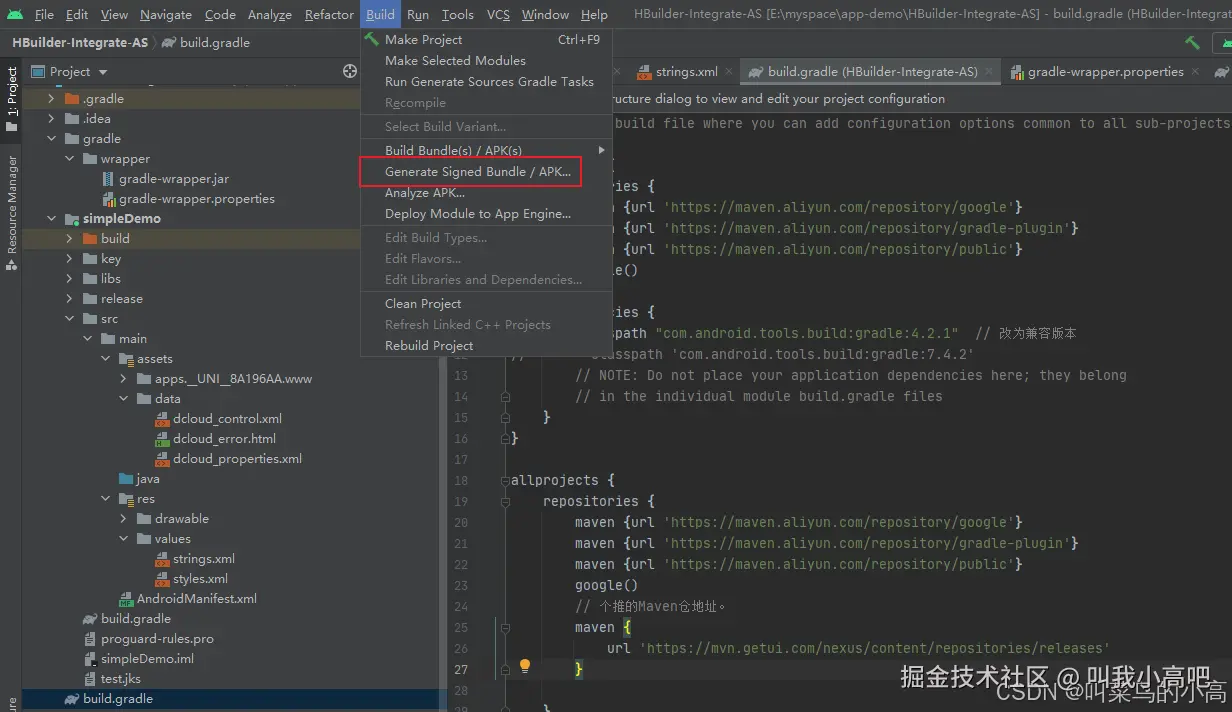Choose Clean Project menu item
Viewport: 1232px width, 712px height.
click(486, 303)
